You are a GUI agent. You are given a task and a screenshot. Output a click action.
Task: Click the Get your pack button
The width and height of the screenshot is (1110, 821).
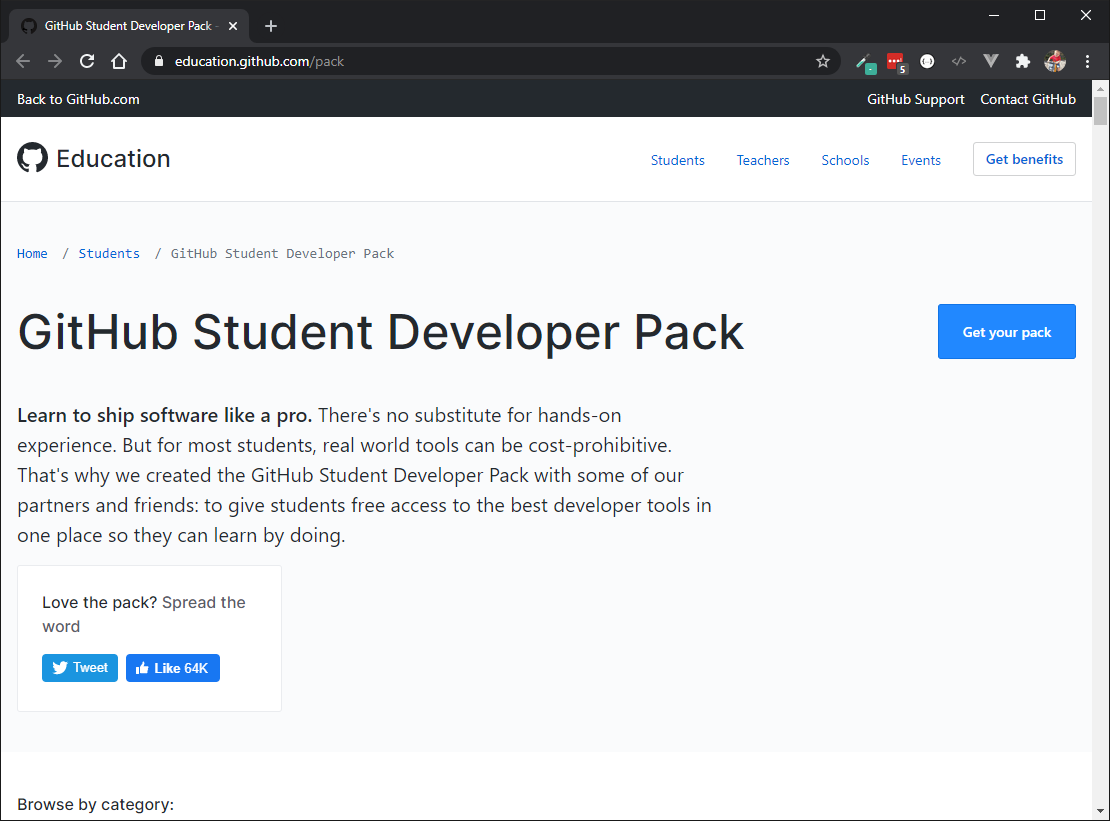[1007, 332]
